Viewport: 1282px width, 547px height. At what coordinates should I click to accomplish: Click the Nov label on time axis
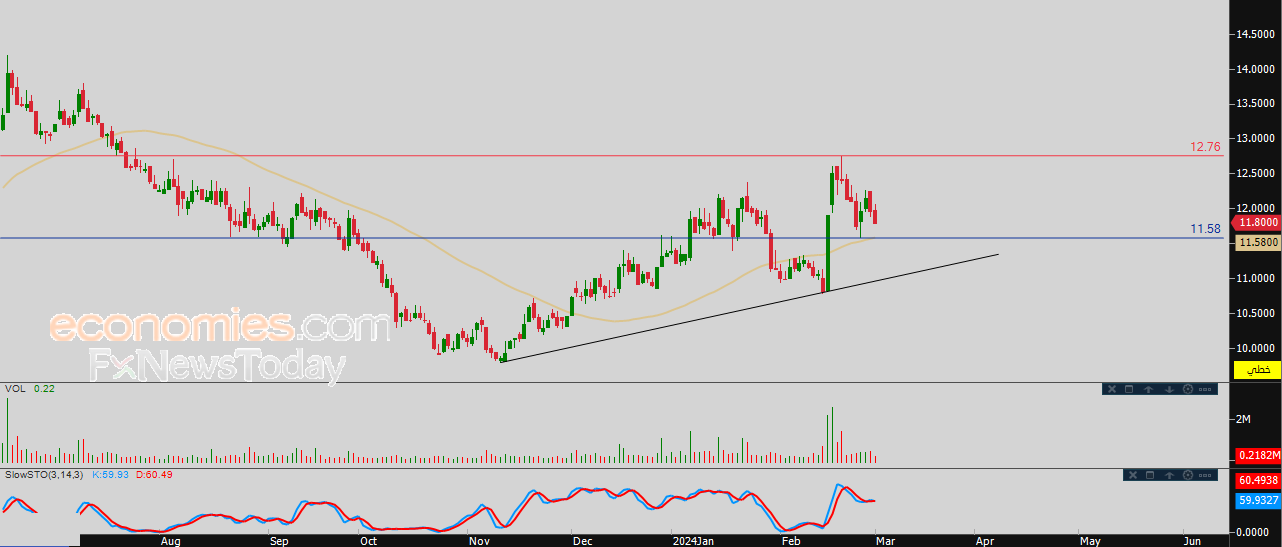[478, 541]
